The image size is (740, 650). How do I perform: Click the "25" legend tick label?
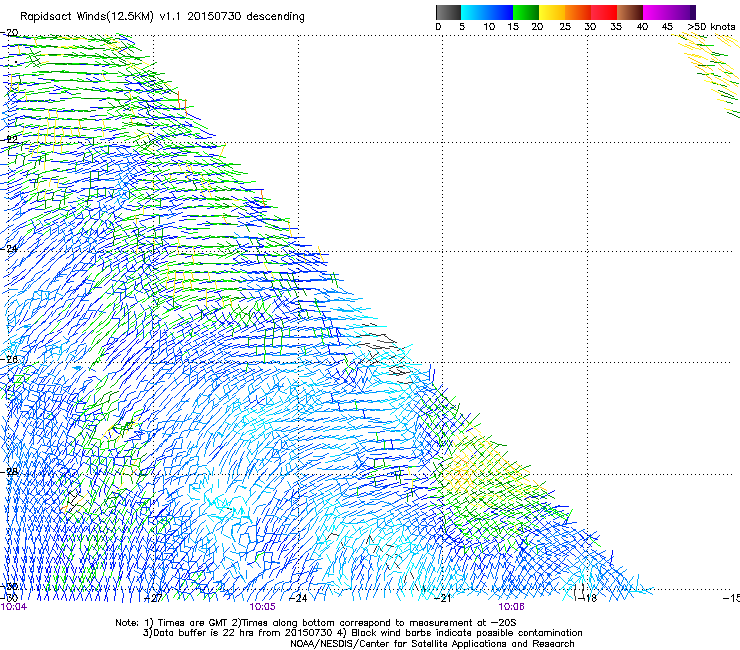(x=565, y=27)
